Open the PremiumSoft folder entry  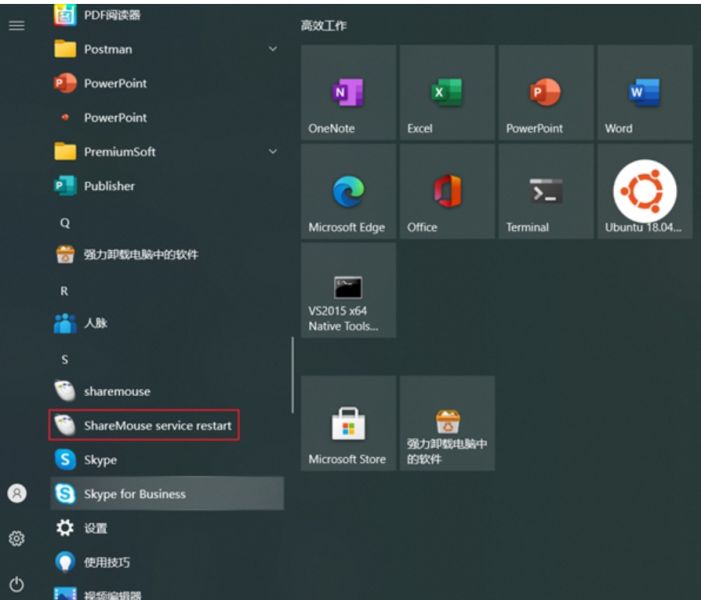[167, 152]
